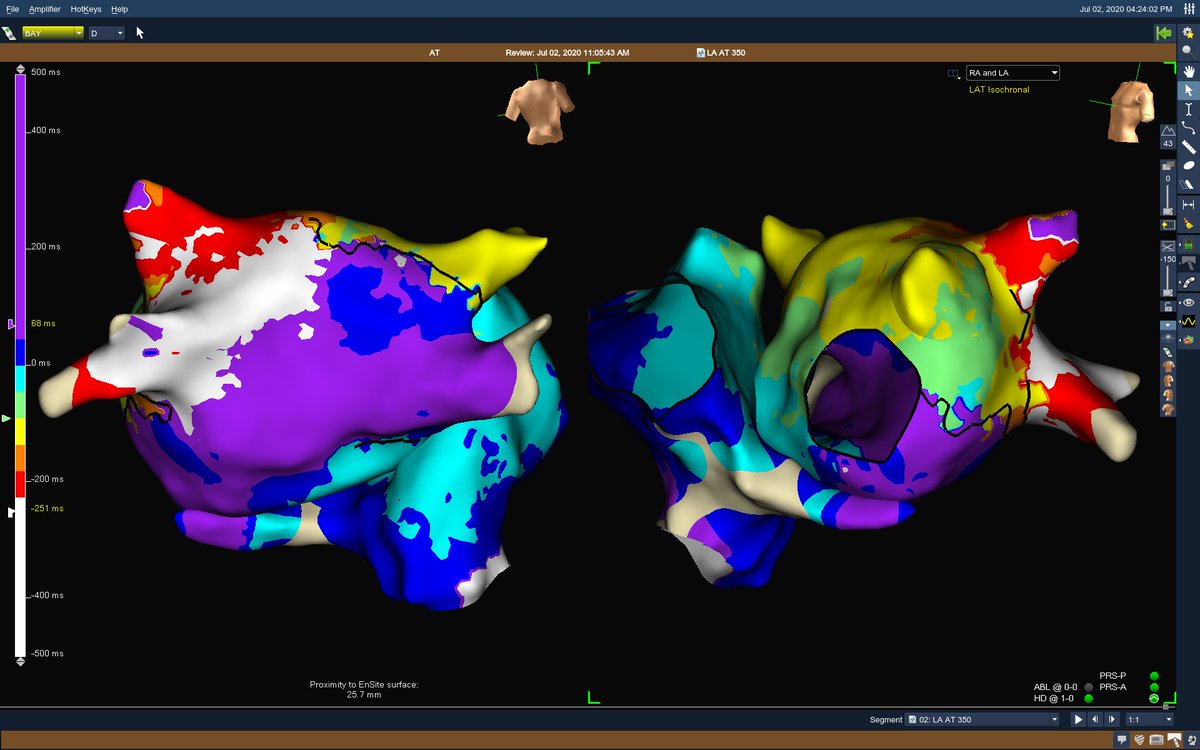
Task: Toggle the small split-view icon left of RA and LA
Action: click(x=953, y=73)
